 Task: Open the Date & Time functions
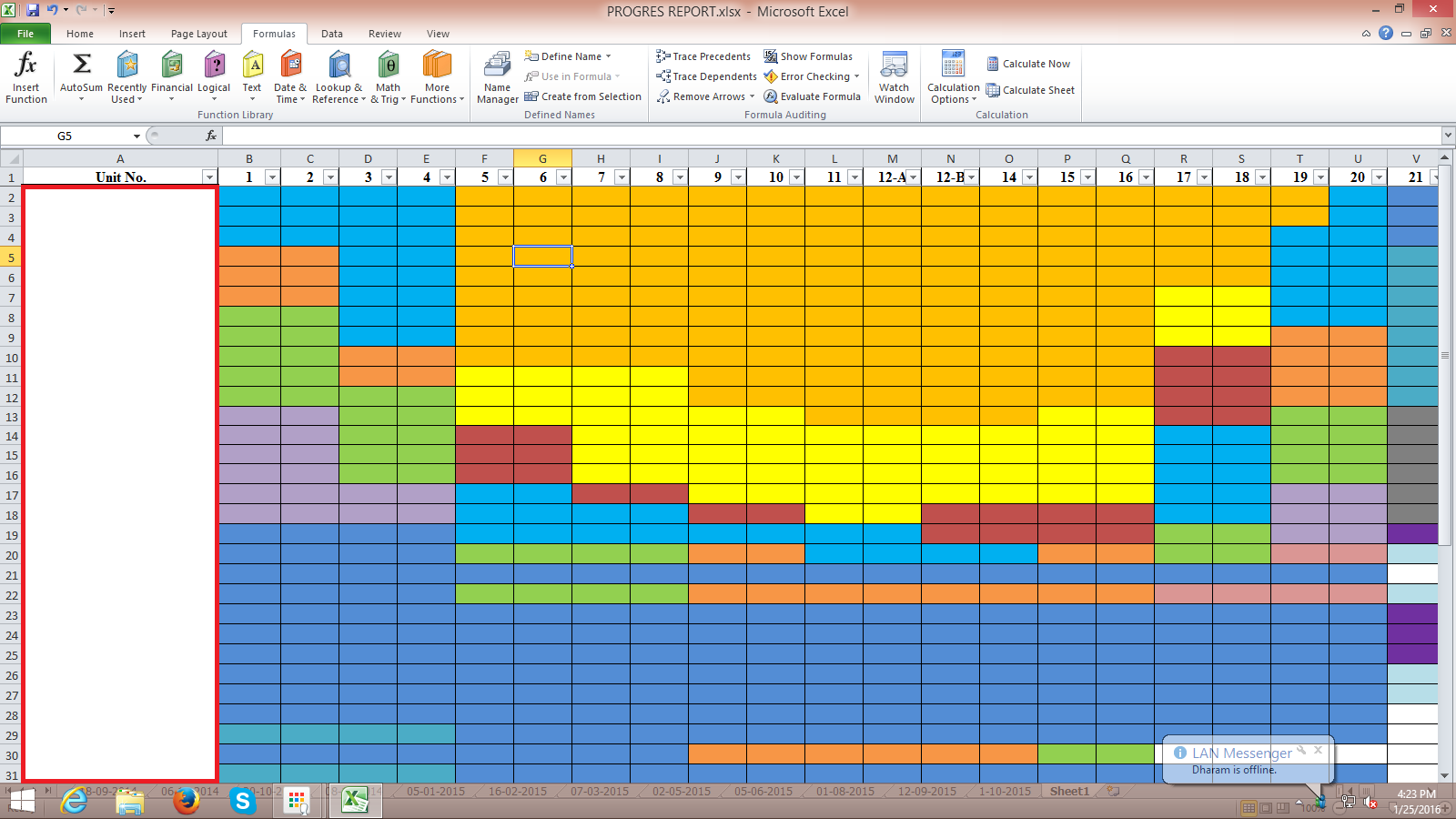(x=290, y=66)
